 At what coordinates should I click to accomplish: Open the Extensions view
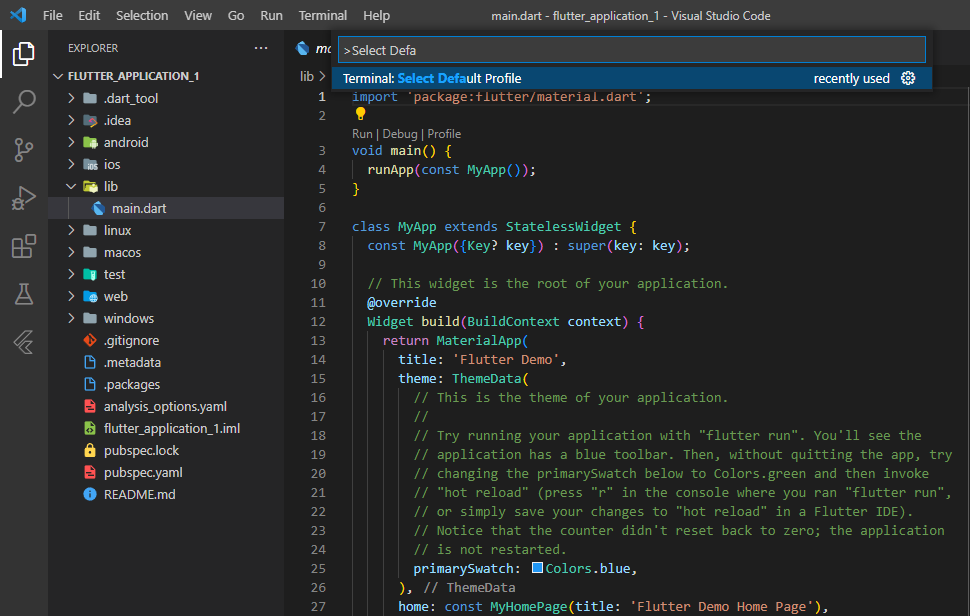click(x=24, y=246)
